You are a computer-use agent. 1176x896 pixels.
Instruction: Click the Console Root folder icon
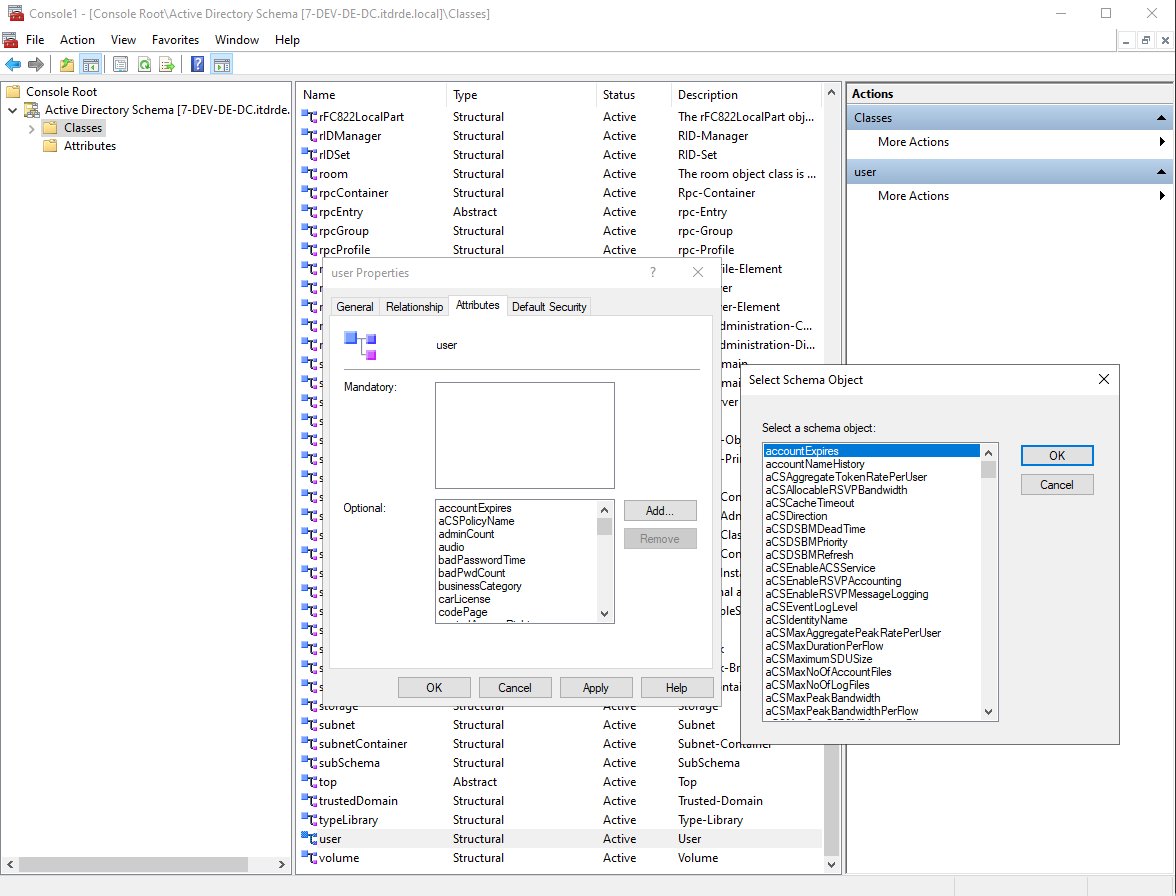click(14, 91)
